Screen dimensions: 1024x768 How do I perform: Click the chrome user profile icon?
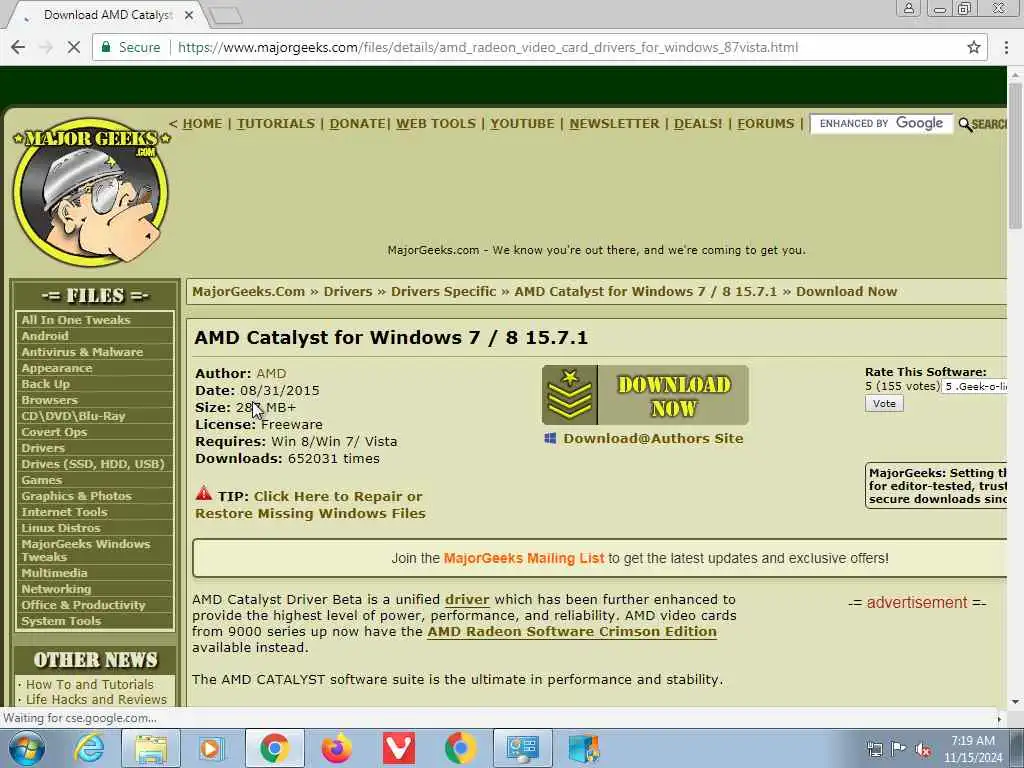point(908,8)
